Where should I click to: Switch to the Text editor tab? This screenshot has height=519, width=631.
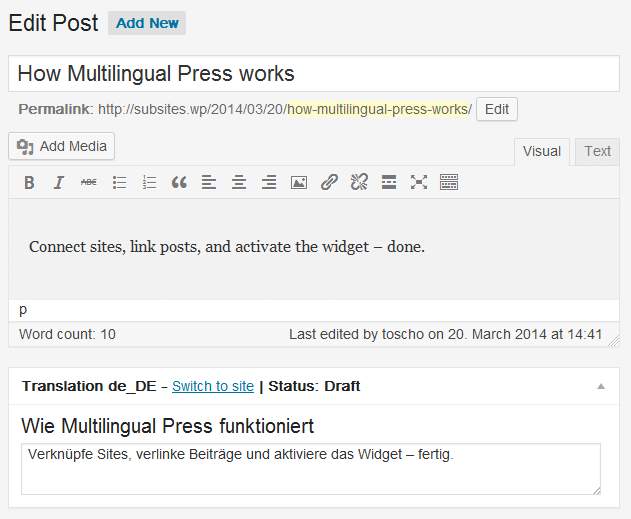coord(597,151)
